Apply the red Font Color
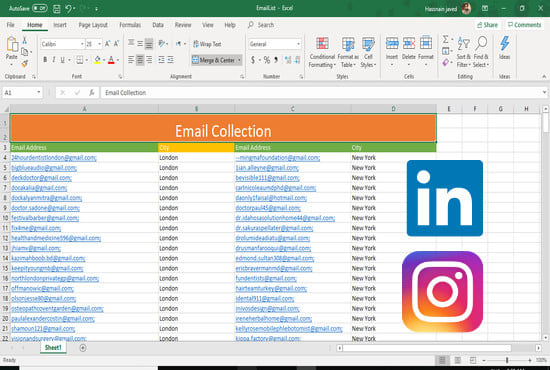Image resolution: width=550 pixels, height=370 pixels. [111, 60]
